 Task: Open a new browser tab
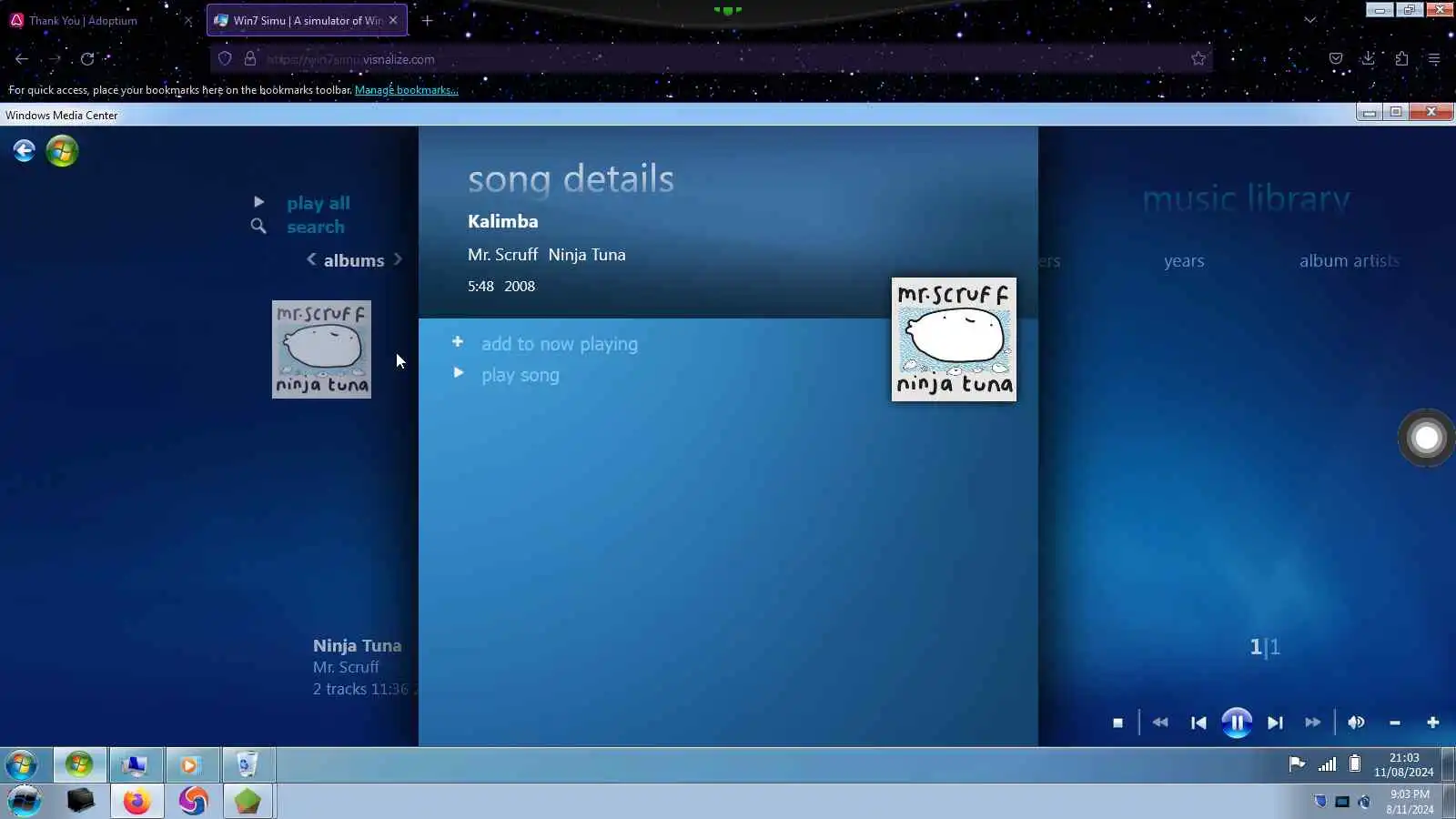coord(427,20)
